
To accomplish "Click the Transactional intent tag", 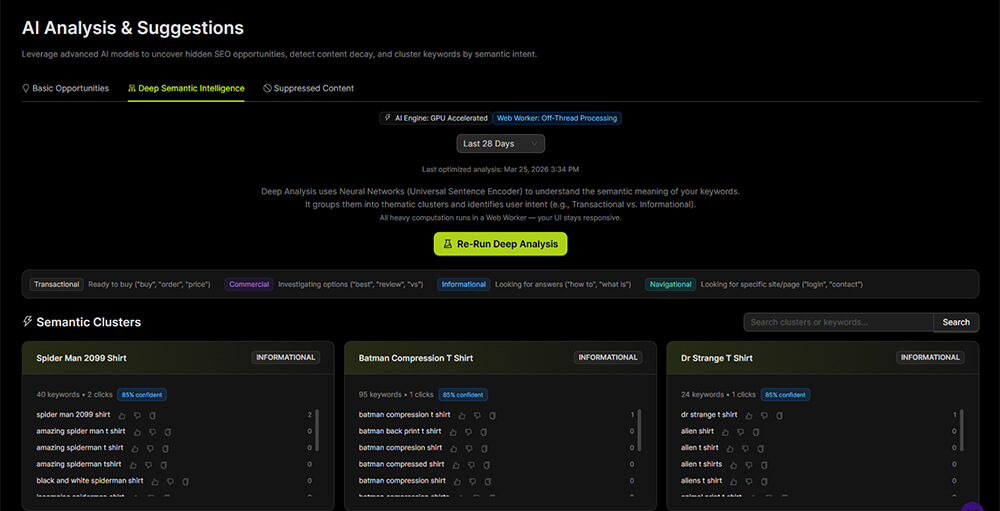I will point(57,285).
